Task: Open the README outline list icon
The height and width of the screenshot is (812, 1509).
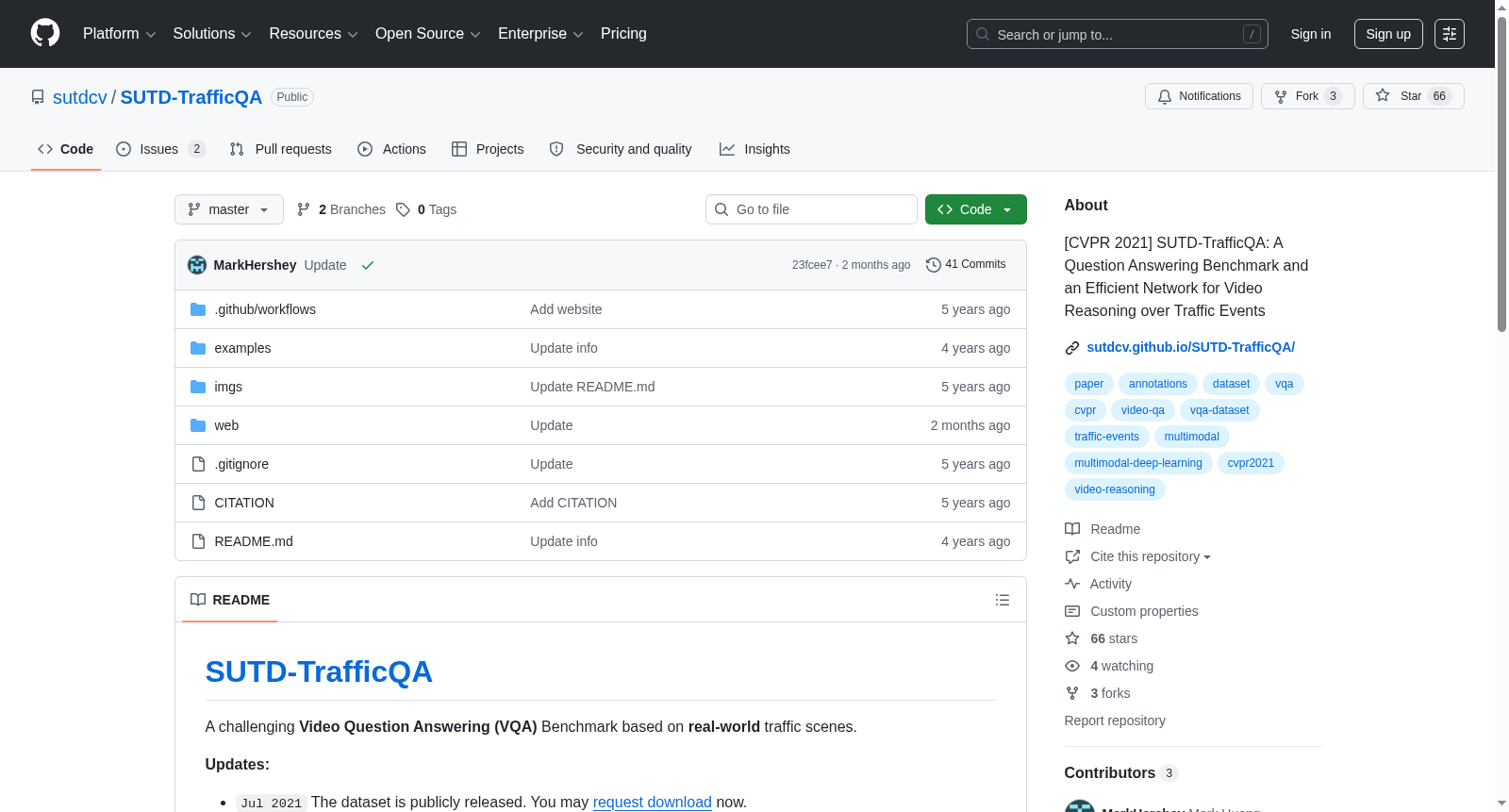Action: (1003, 600)
